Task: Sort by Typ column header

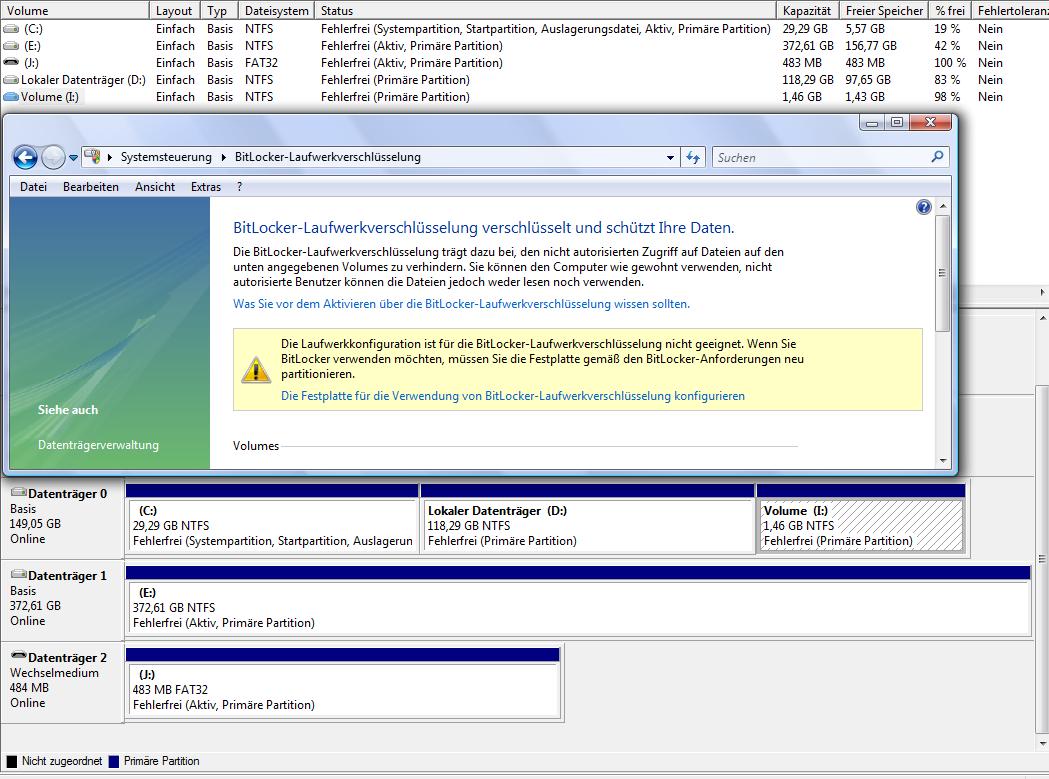Action: [x=217, y=11]
